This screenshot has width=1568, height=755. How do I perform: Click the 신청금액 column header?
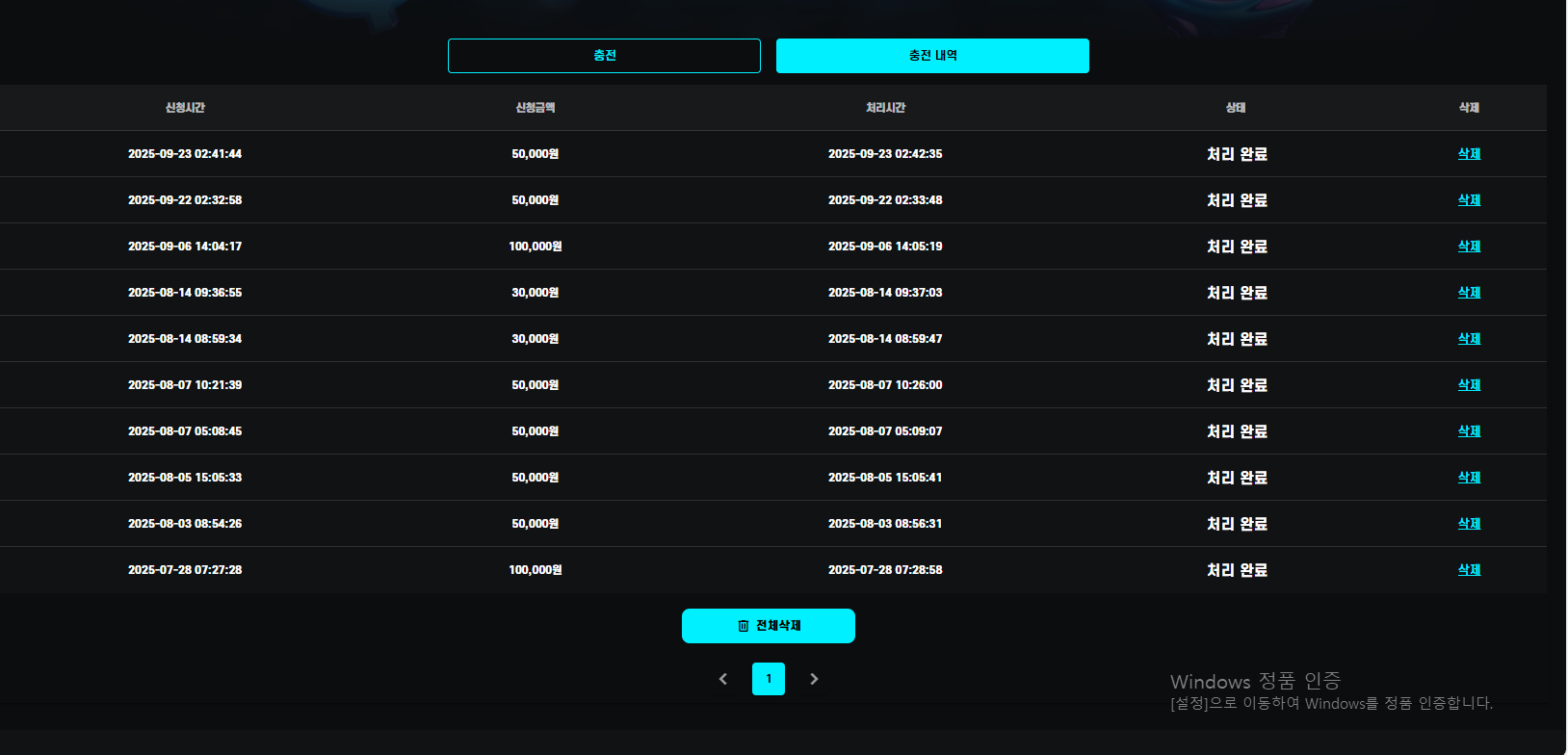[x=536, y=108]
